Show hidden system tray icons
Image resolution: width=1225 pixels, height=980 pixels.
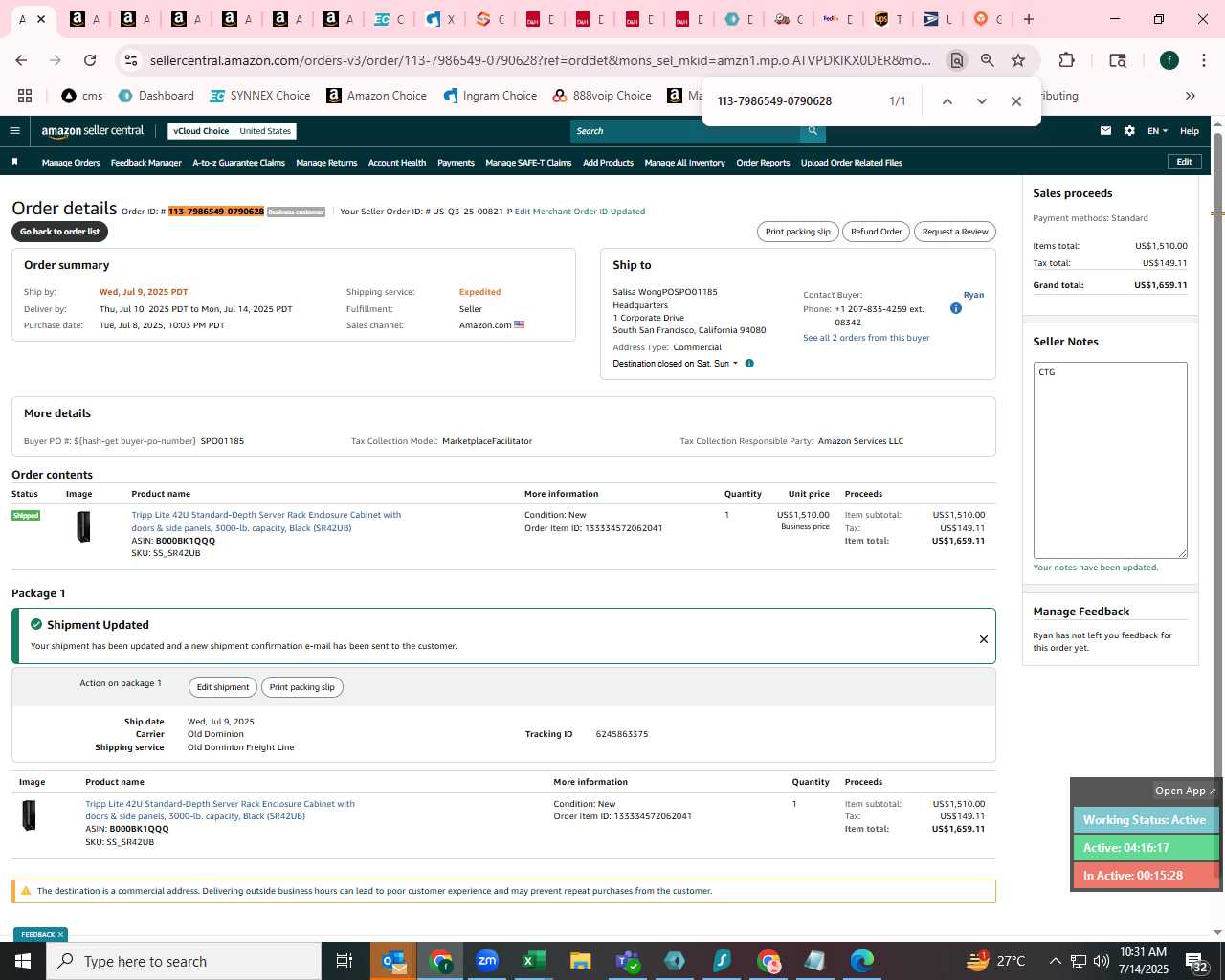pyautogui.click(x=1055, y=961)
